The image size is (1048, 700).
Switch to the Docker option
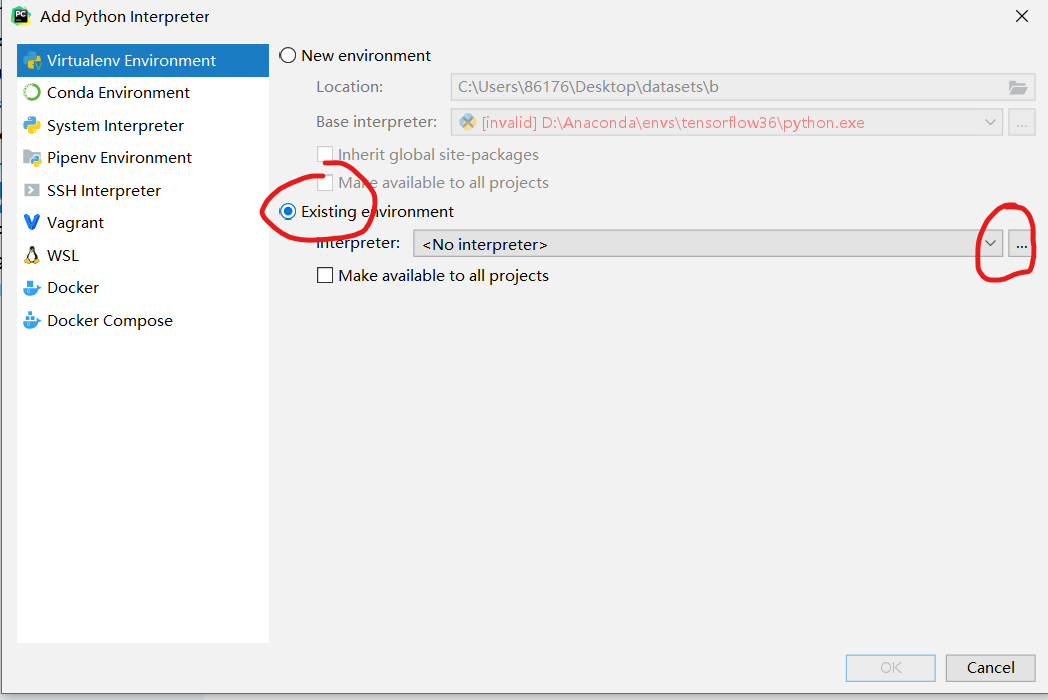tap(143, 287)
